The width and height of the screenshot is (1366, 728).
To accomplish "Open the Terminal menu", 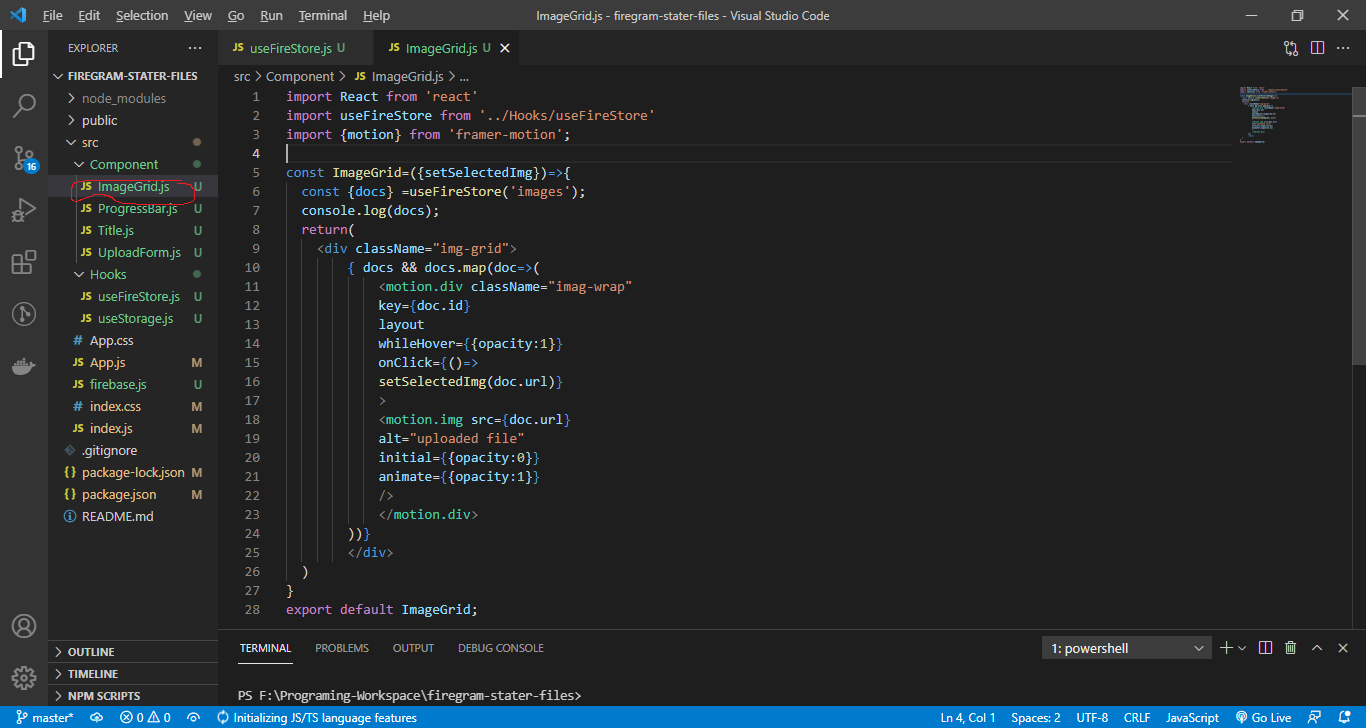I will tap(323, 16).
